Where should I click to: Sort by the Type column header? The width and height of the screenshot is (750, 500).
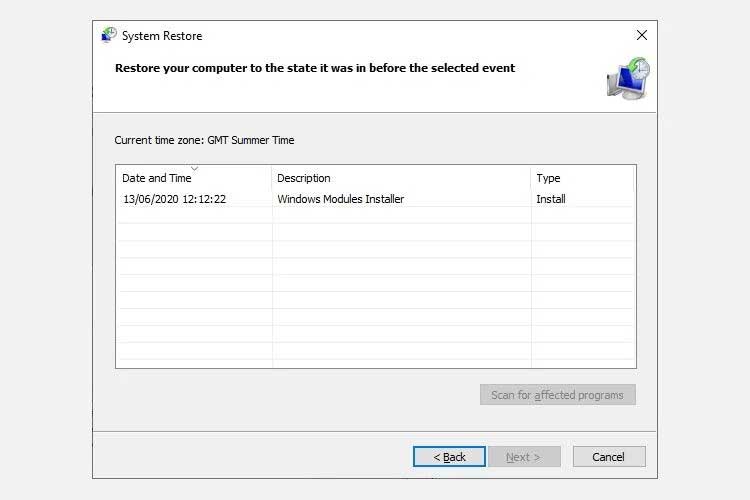(548, 179)
